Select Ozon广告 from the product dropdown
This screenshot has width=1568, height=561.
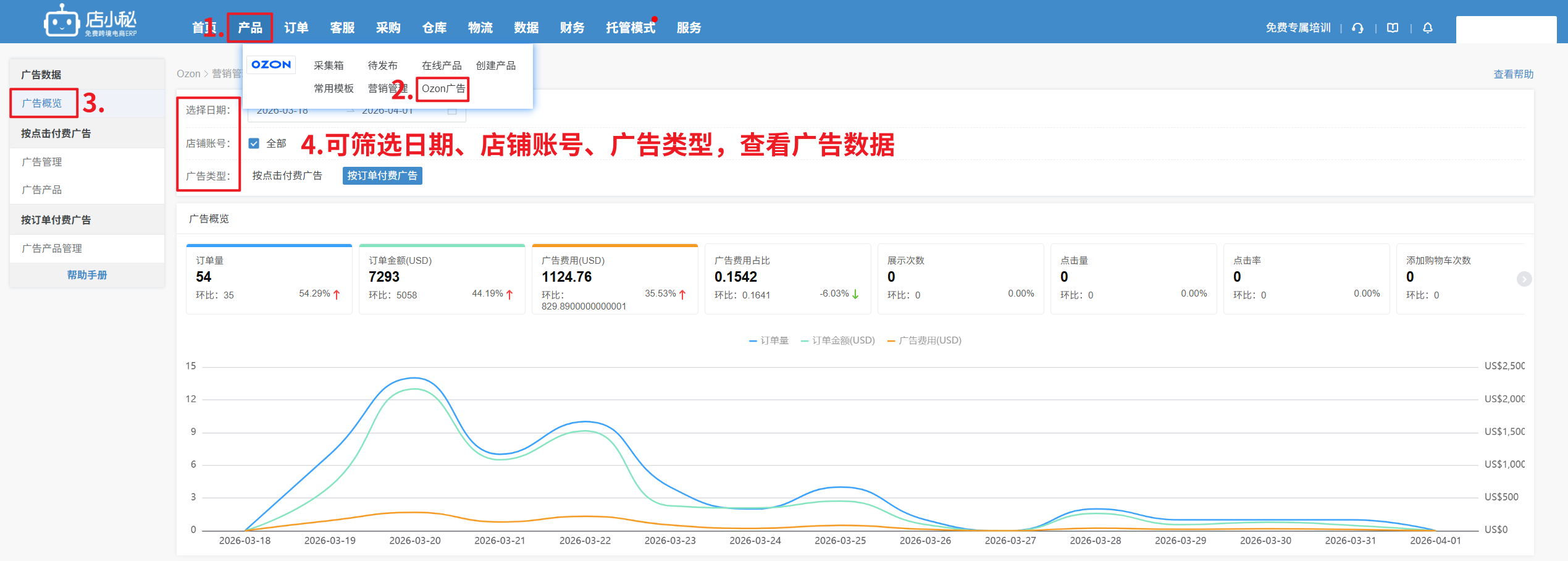[443, 89]
